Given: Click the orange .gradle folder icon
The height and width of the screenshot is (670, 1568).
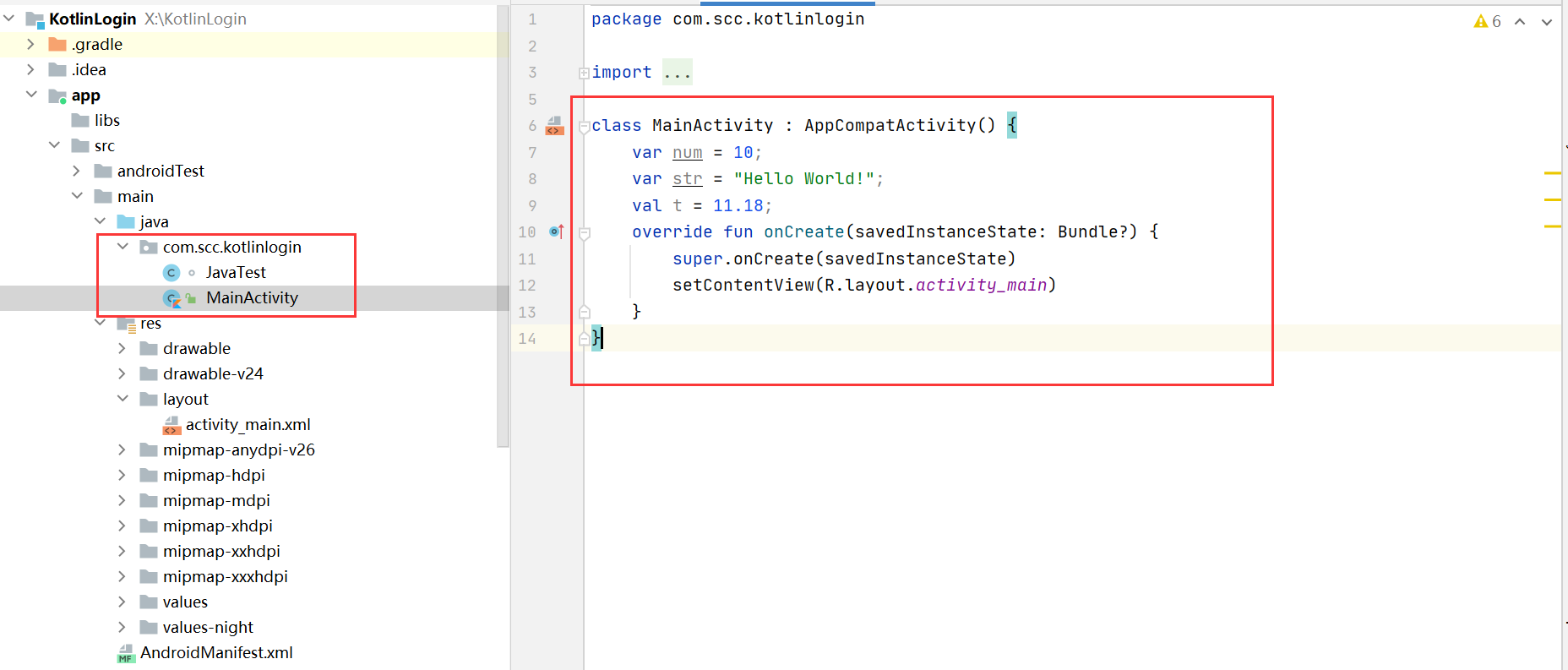Looking at the screenshot, I should point(57,44).
